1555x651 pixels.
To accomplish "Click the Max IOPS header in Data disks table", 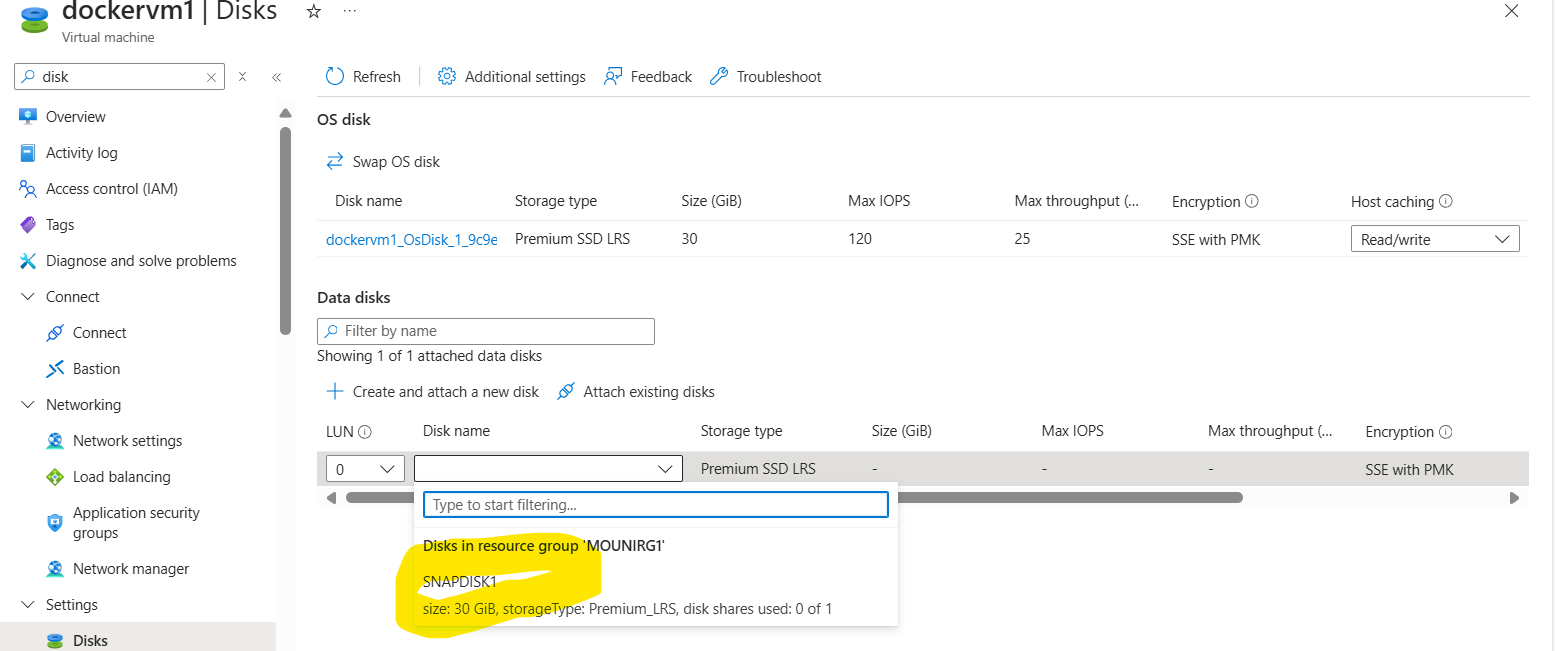I will 1072,432.
